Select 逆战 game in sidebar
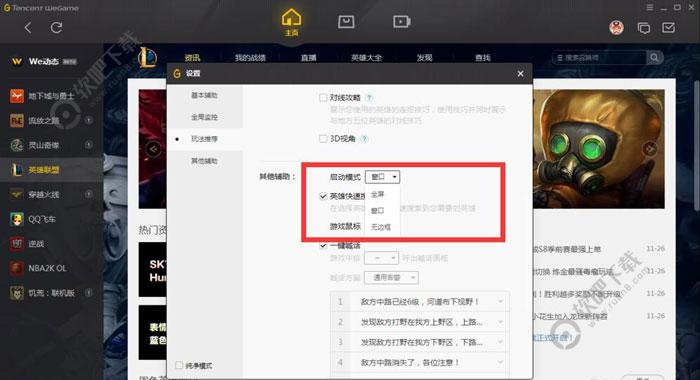This screenshot has width=700, height=380. tap(51, 243)
